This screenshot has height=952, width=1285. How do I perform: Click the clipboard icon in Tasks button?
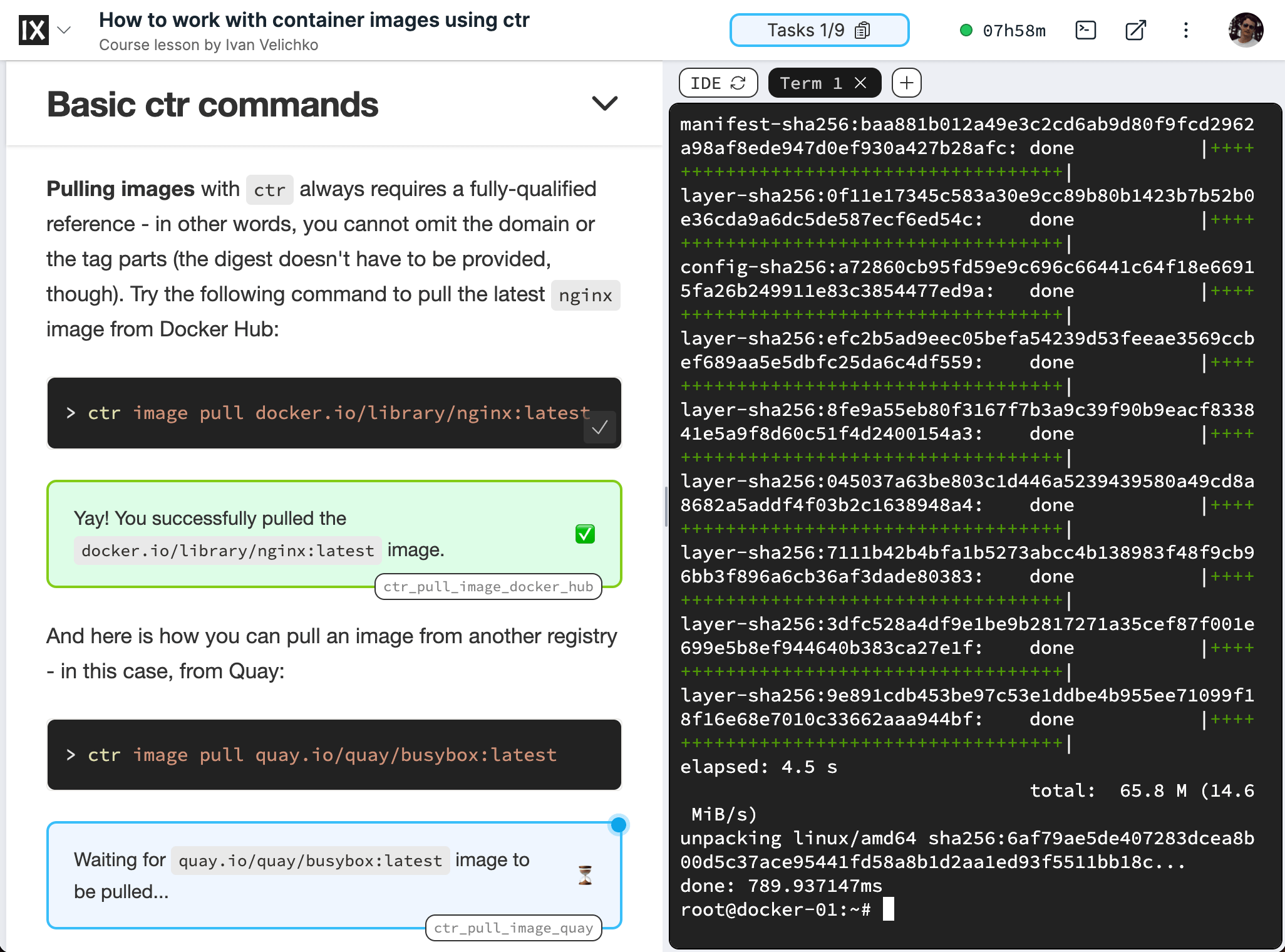tap(862, 30)
